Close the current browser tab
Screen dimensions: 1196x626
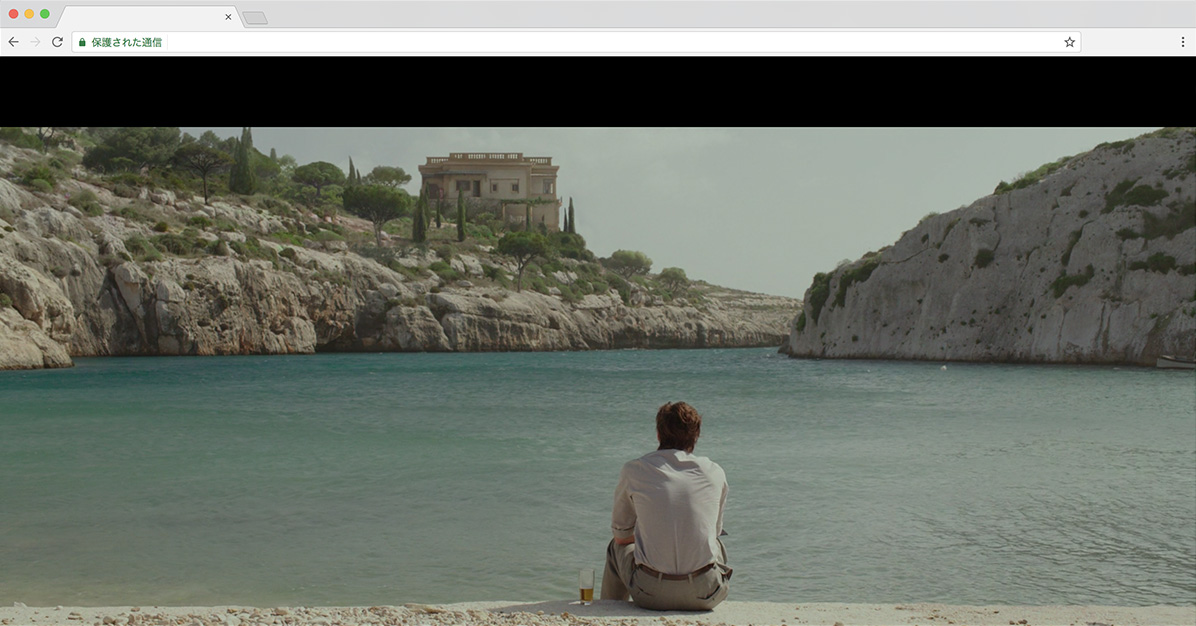228,17
